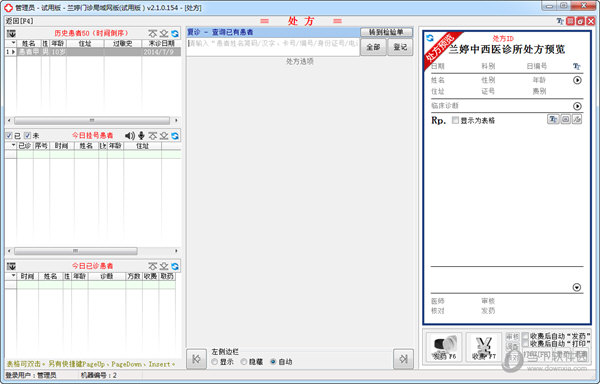This screenshot has height=384, width=600.
Task: Click the red restore icon at top right
Action: coord(580,21)
